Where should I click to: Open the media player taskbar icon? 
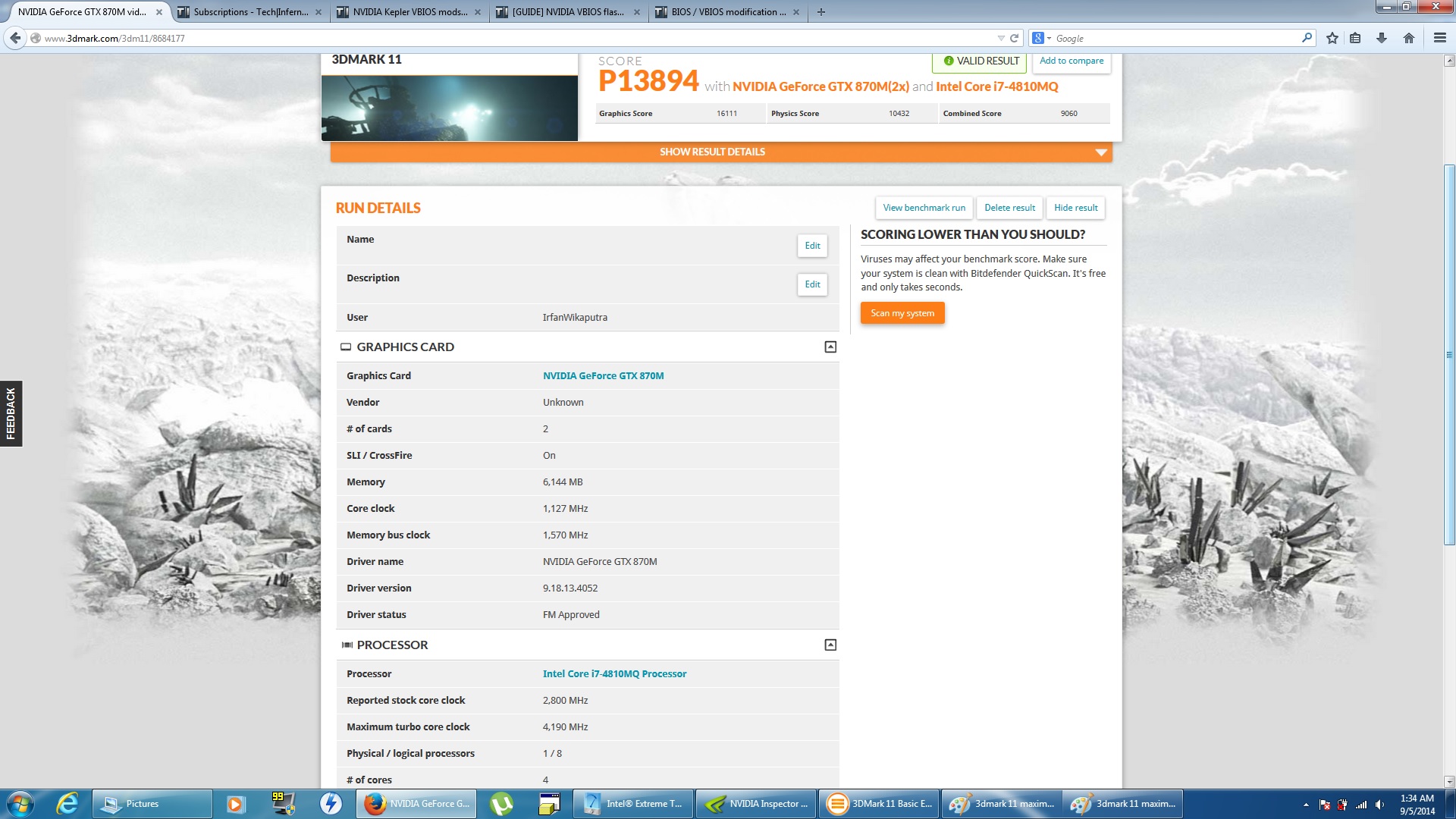(236, 804)
